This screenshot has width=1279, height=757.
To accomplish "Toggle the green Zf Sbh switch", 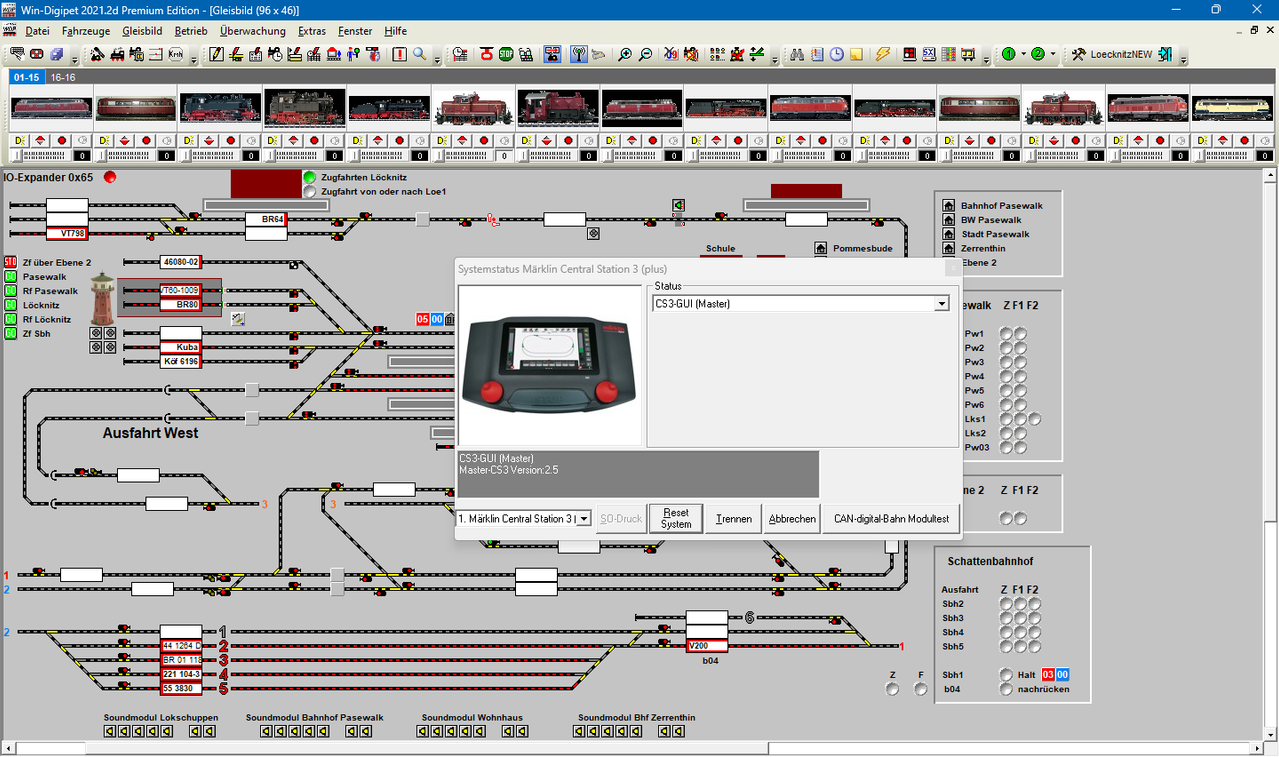I will (x=11, y=334).
